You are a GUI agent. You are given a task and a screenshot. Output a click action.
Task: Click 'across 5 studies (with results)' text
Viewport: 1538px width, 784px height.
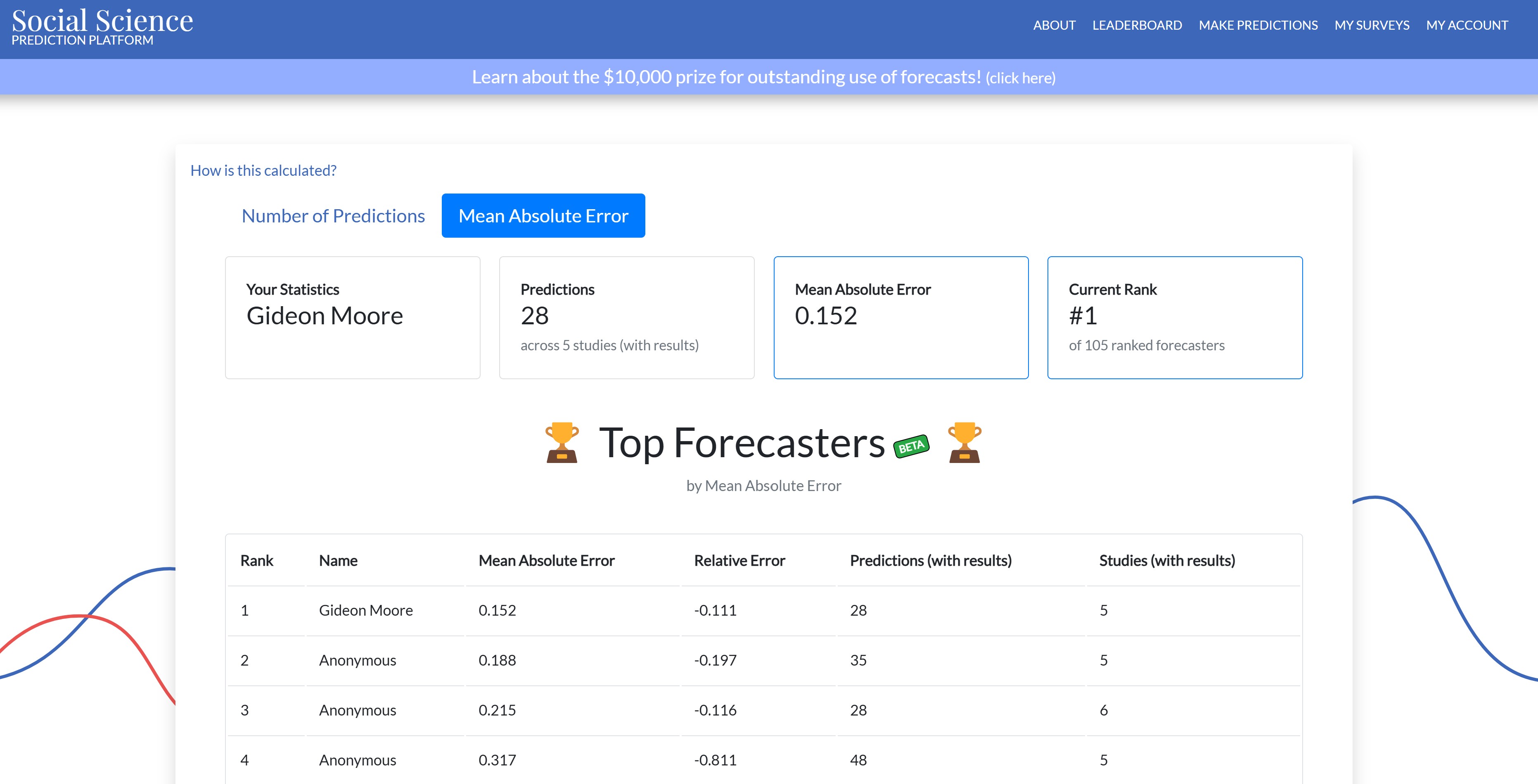(609, 345)
